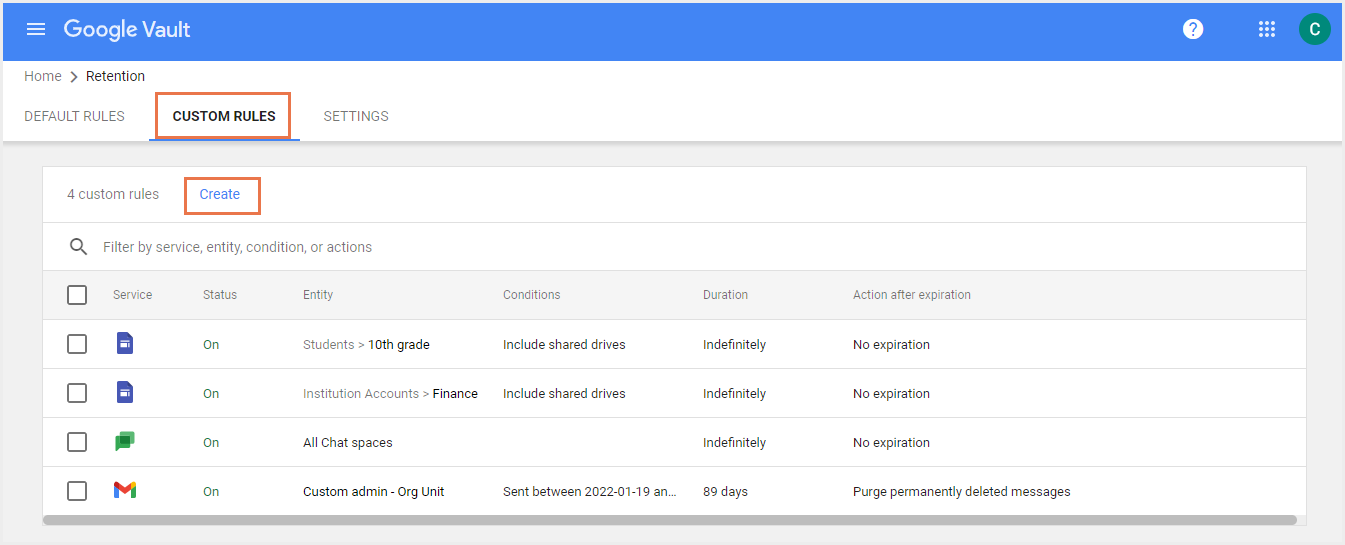Check the select-all header checkbox
Viewport: 1345px width, 545px height.
pyautogui.click(x=77, y=295)
